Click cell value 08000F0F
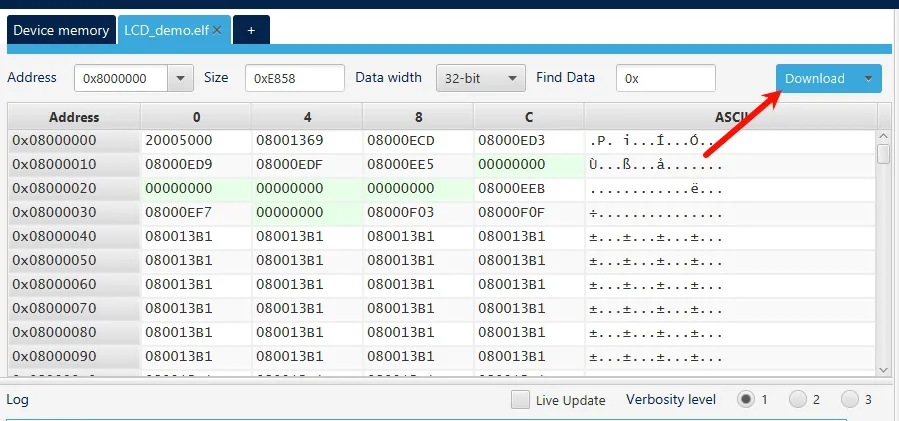The image size is (899, 421). pyautogui.click(x=529, y=213)
